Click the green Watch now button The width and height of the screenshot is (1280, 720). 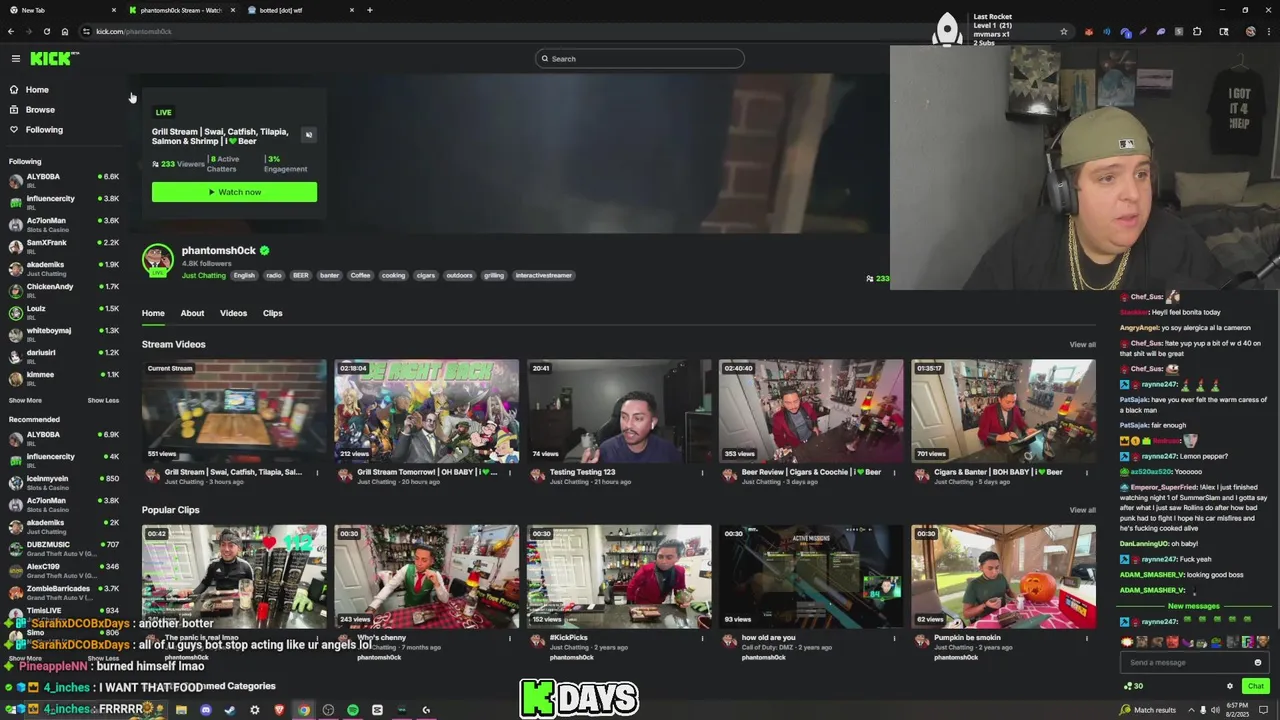[x=234, y=192]
